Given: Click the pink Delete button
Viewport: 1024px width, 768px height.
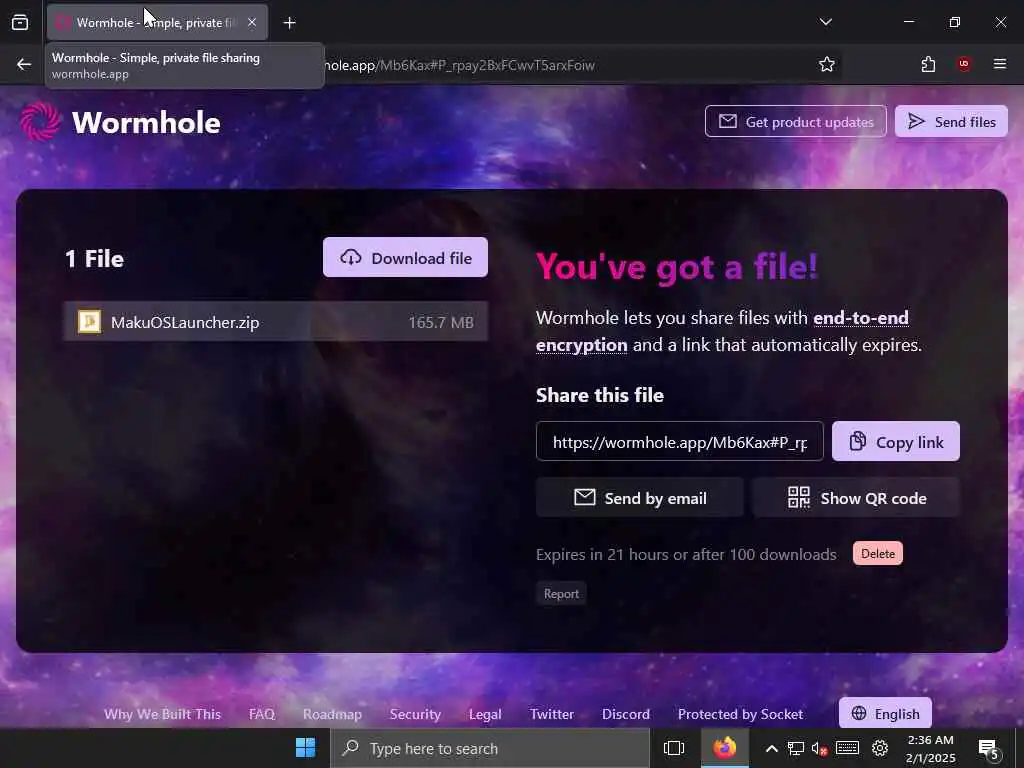Looking at the screenshot, I should 878,553.
